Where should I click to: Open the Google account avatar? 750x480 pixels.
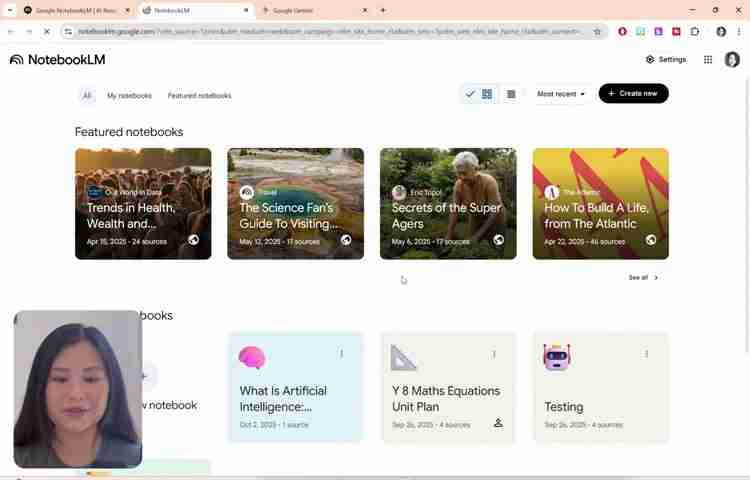point(732,59)
